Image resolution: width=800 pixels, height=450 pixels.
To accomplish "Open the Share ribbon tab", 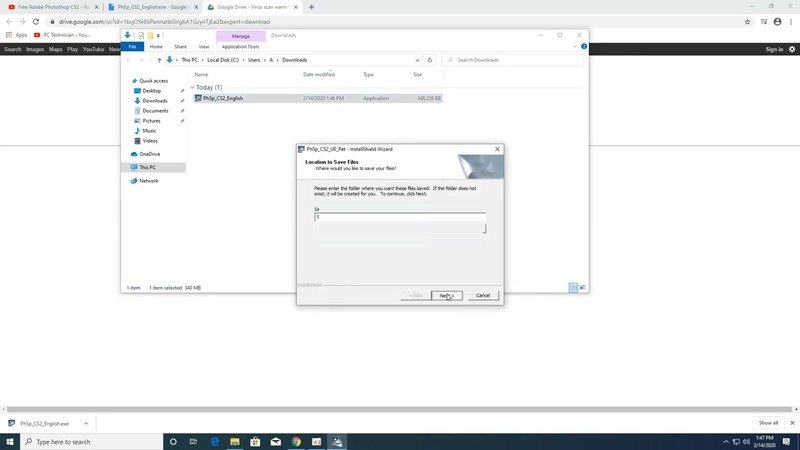I will coord(180,46).
